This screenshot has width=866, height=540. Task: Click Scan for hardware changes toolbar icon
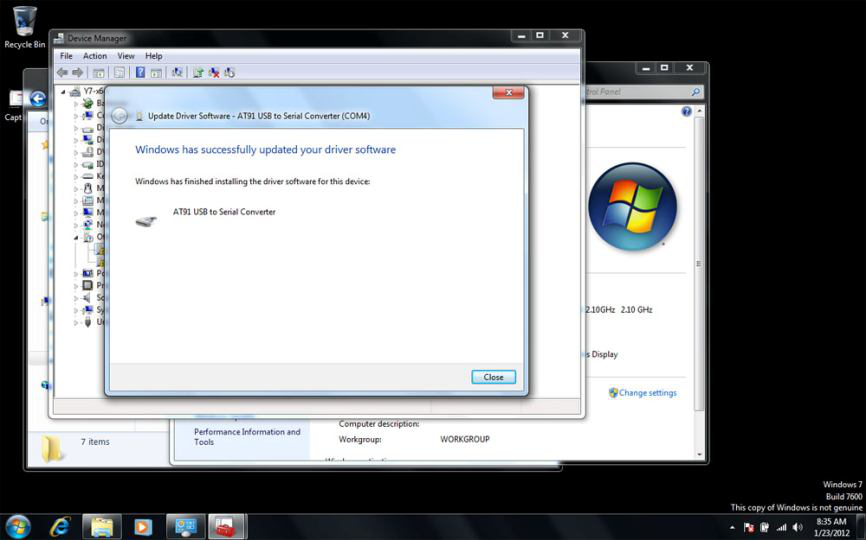[177, 72]
